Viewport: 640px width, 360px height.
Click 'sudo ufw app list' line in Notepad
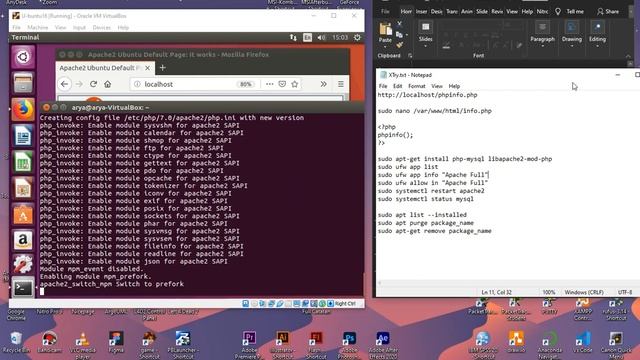point(408,167)
